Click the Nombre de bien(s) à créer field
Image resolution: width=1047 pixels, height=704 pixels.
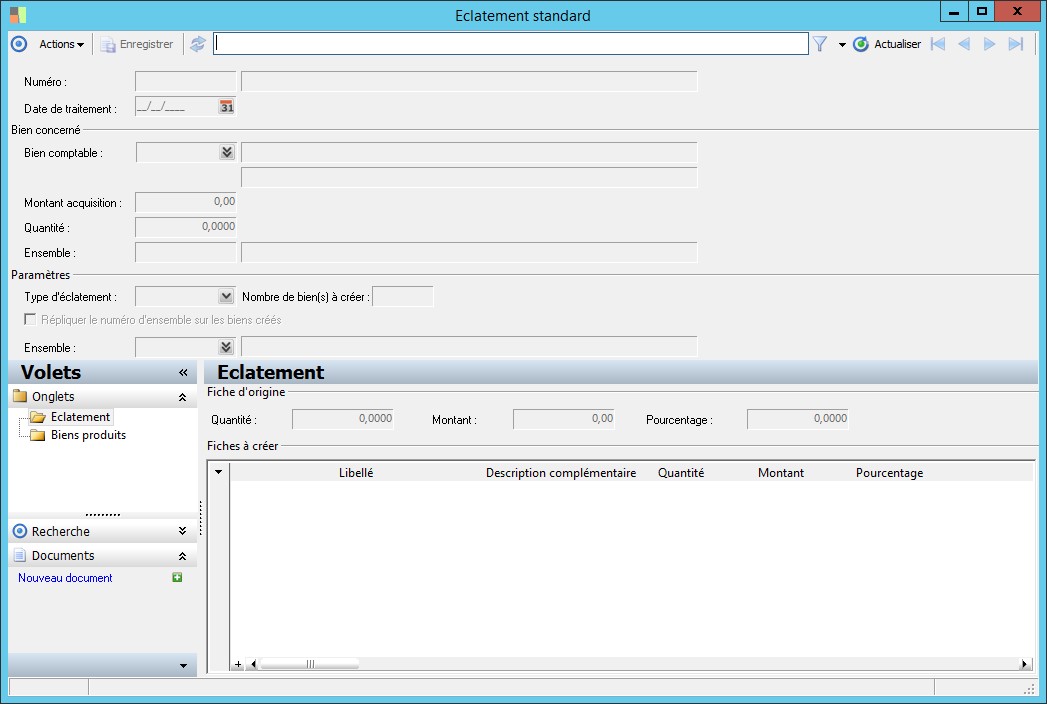[403, 296]
